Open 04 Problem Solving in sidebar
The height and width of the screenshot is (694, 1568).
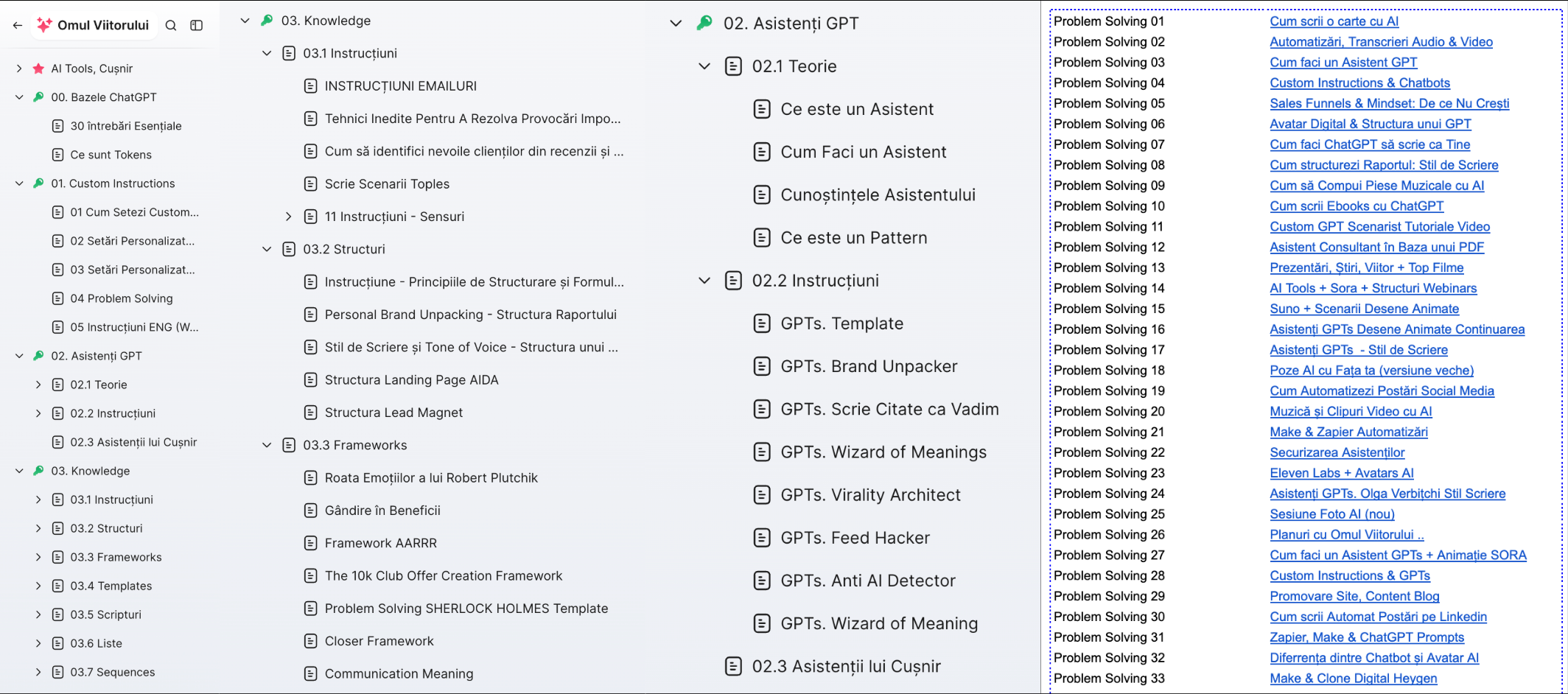122,298
